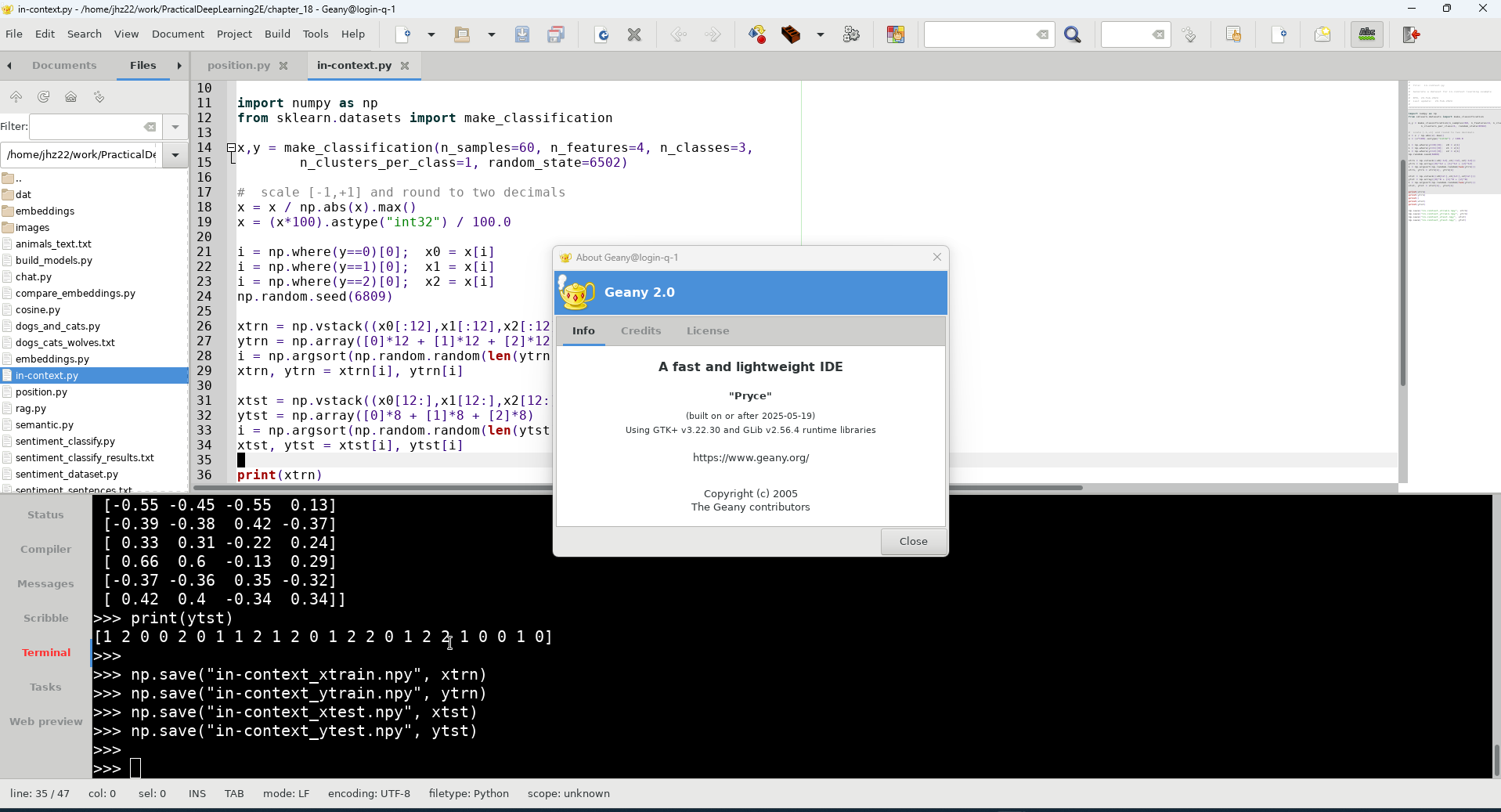Viewport: 1501px width, 812px height.
Task: Refresh the file browser listing
Action: (44, 97)
